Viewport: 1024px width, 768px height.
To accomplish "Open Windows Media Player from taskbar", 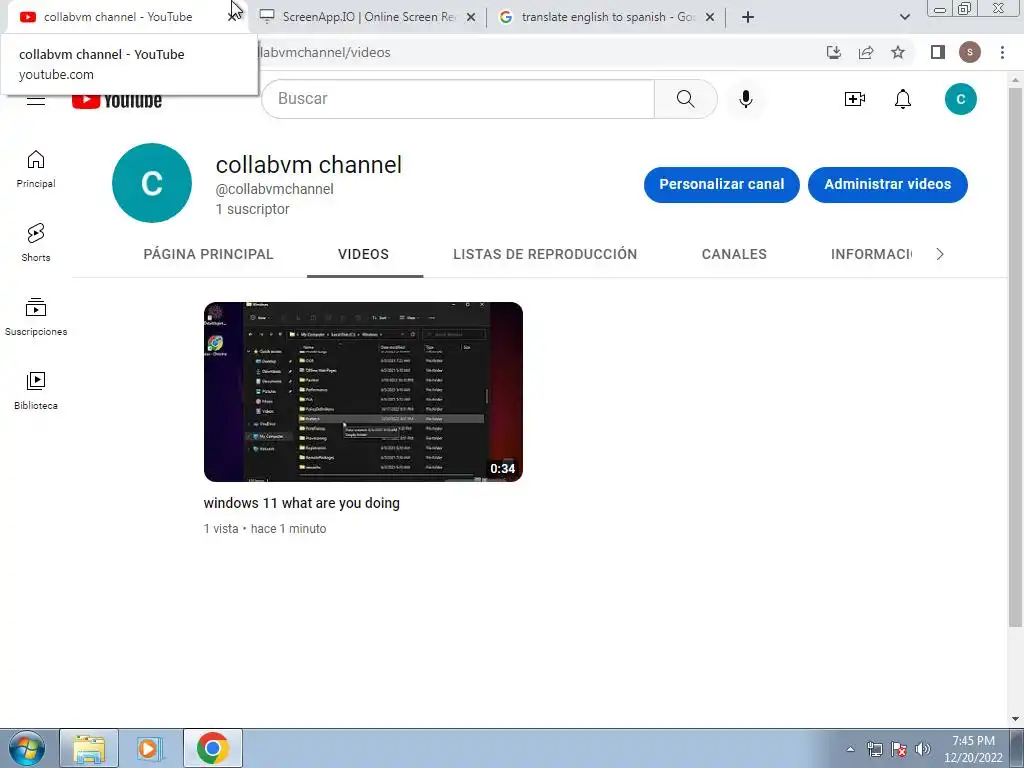I will click(150, 748).
